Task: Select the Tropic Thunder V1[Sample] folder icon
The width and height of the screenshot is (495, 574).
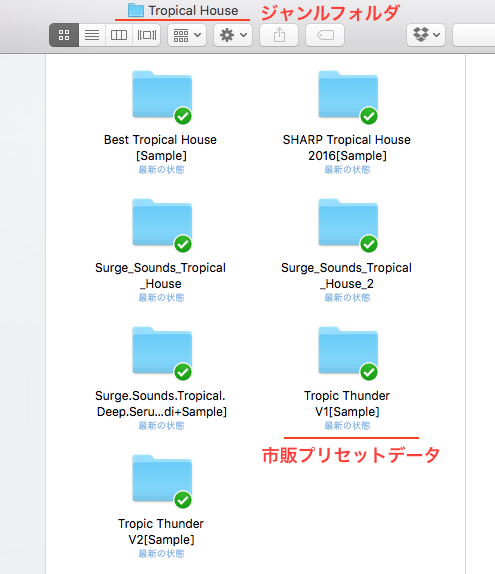Action: point(348,351)
